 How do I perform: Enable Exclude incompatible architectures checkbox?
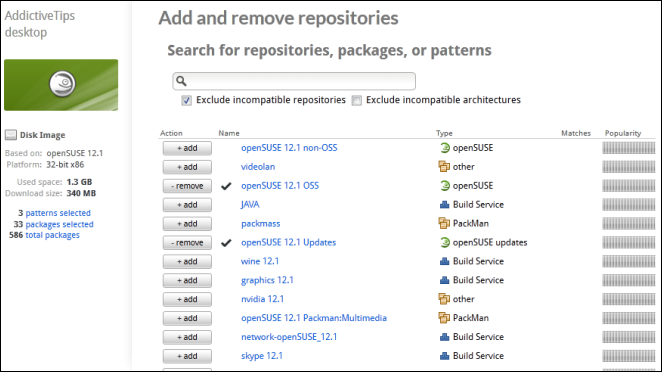[357, 100]
